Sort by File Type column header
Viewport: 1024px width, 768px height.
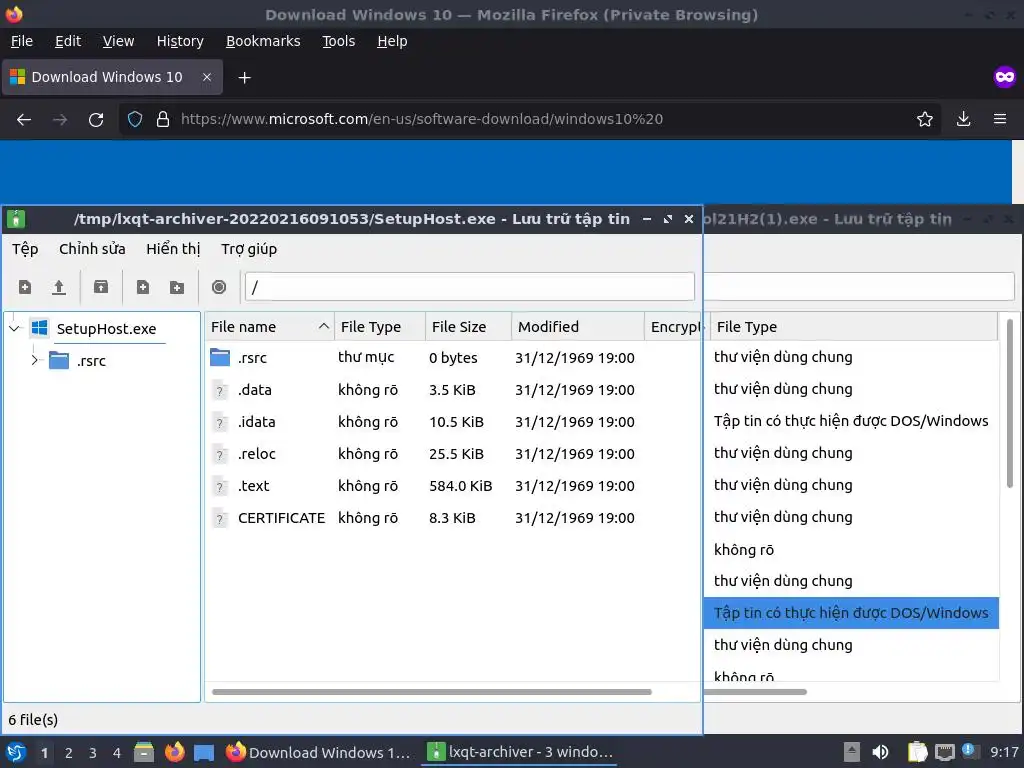click(x=379, y=327)
